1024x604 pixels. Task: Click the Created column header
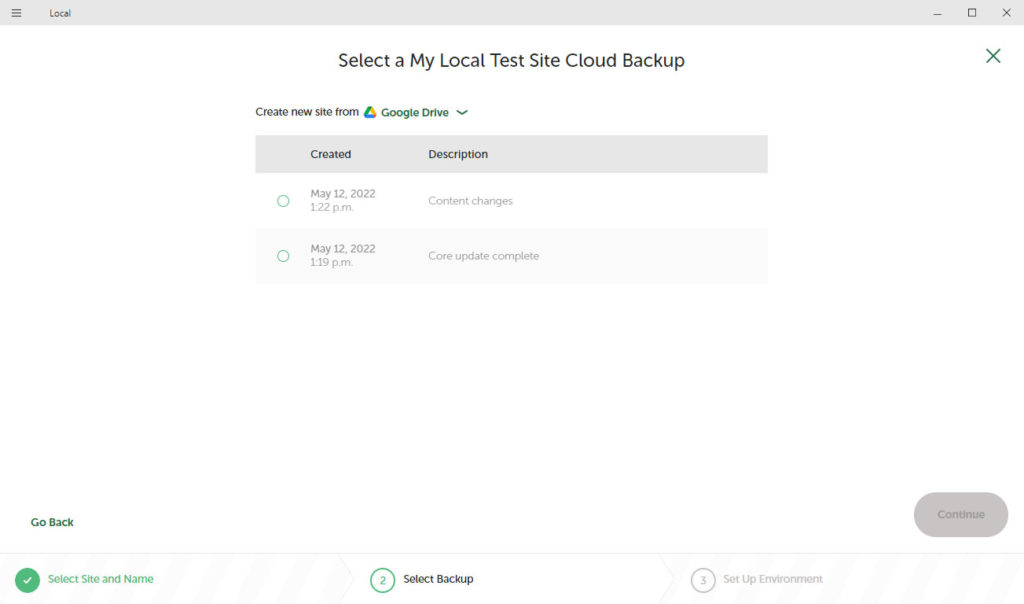[330, 154]
